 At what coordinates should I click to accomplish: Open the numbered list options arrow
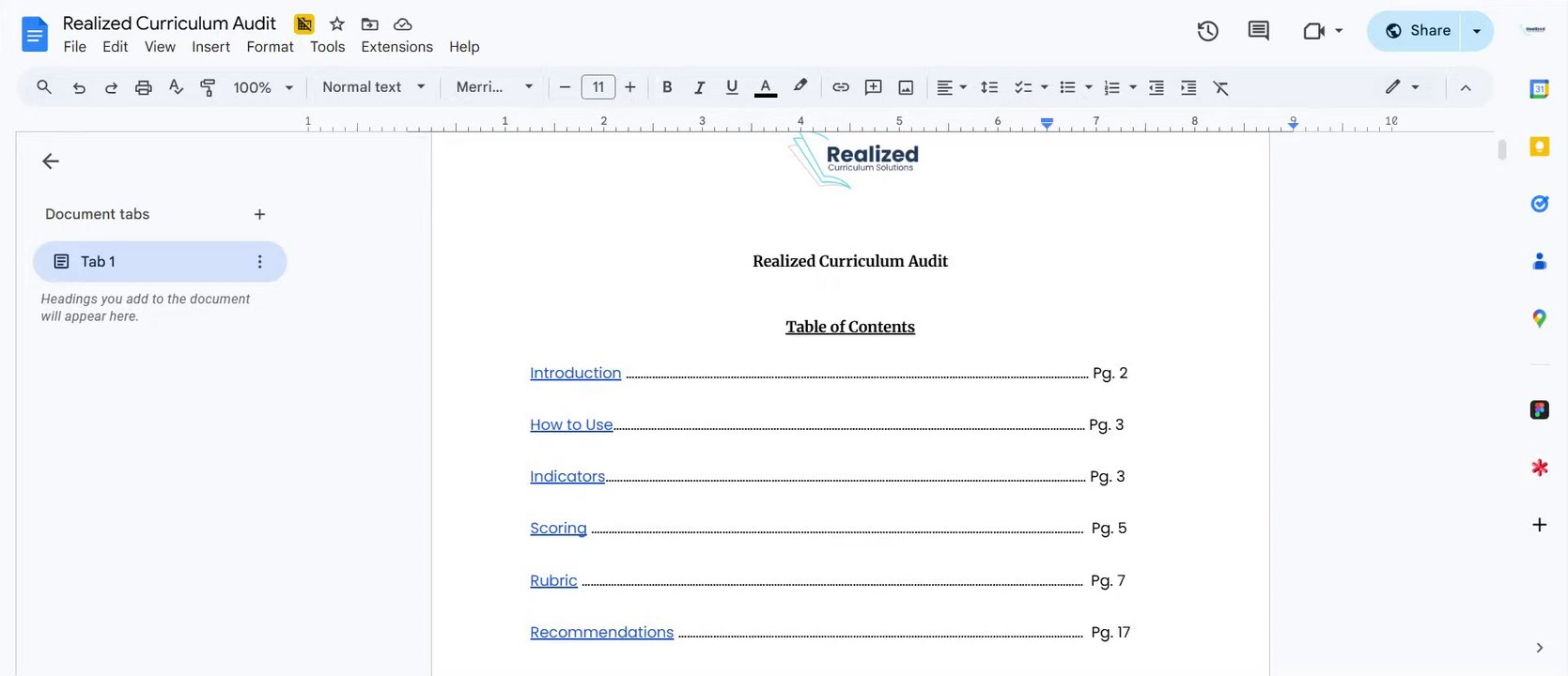[x=1133, y=87]
